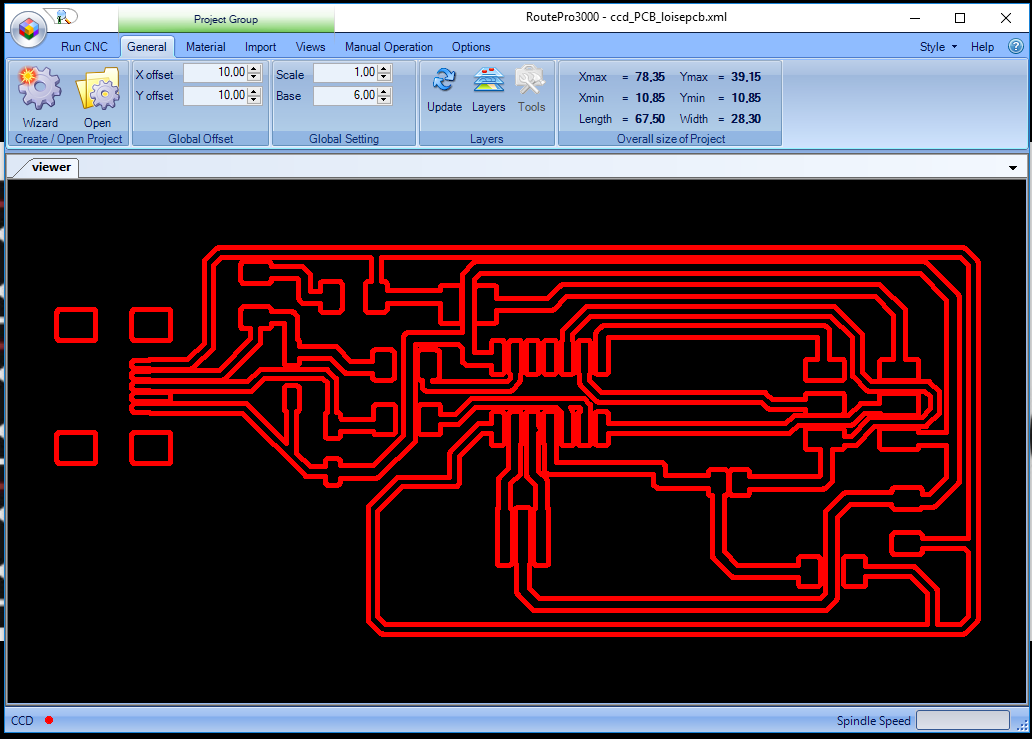
Task: Decrease the X offset value
Action: [254, 76]
